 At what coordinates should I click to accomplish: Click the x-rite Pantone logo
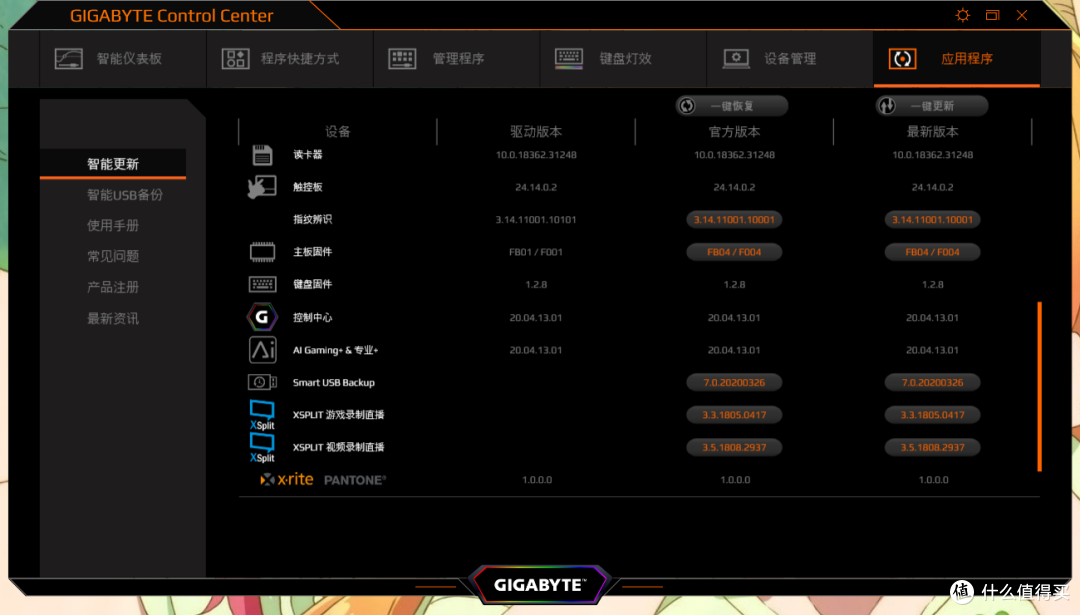click(323, 479)
